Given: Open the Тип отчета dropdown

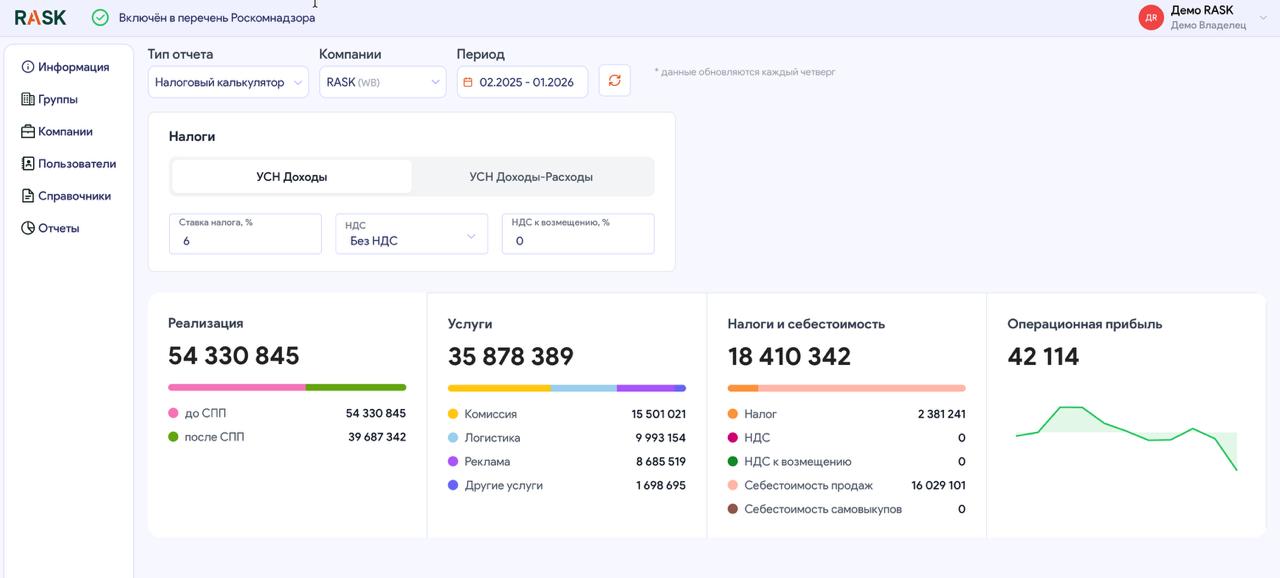Looking at the screenshot, I should [228, 82].
